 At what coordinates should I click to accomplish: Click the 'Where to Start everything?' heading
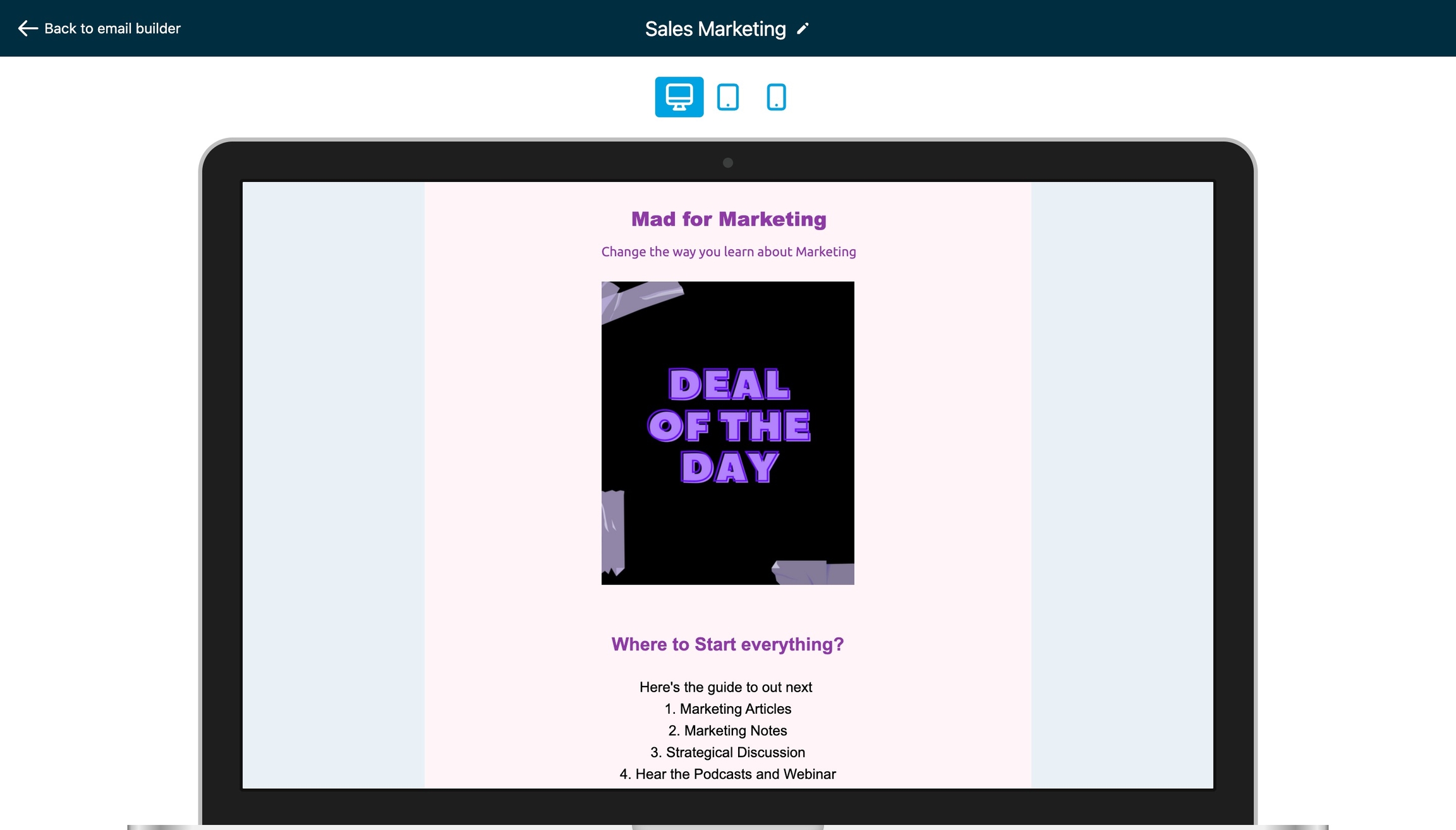click(727, 644)
